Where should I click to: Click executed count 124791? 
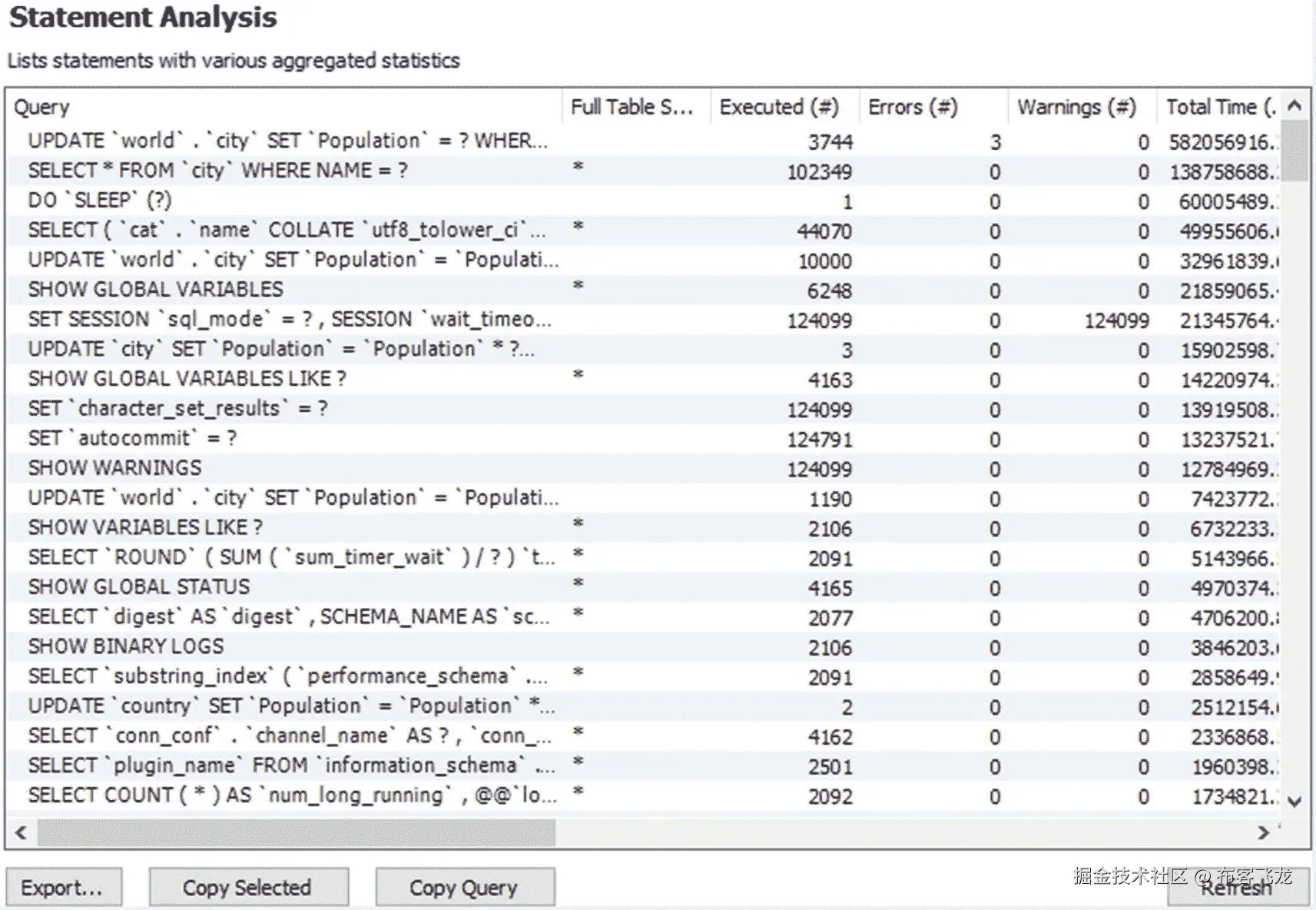pos(819,440)
